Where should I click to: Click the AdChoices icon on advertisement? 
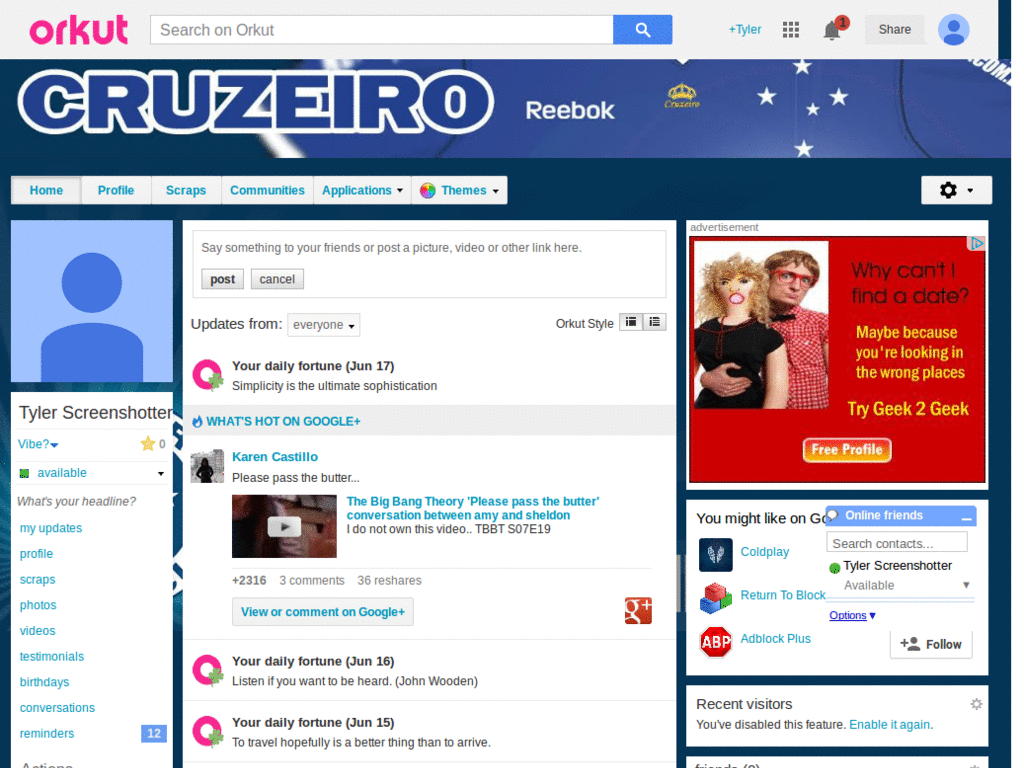coord(976,244)
